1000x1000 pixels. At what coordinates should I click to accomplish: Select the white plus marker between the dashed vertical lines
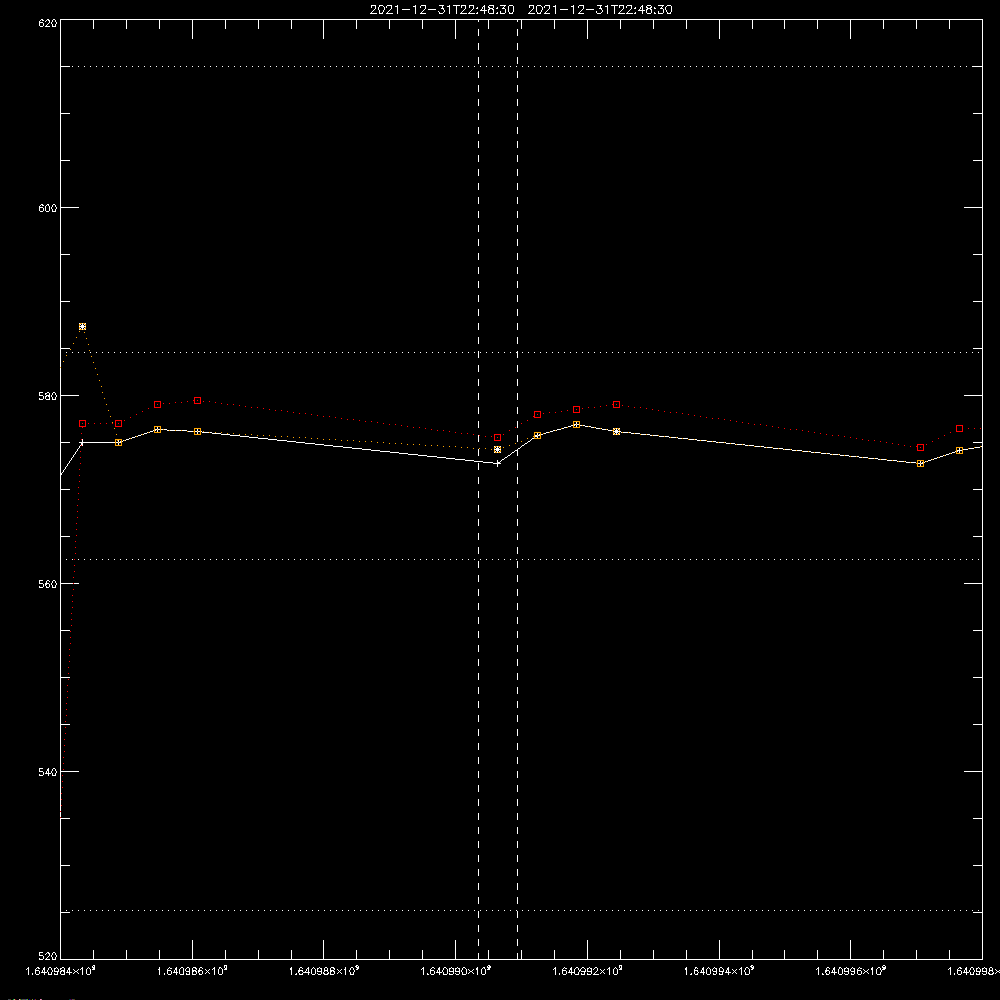[x=497, y=464]
